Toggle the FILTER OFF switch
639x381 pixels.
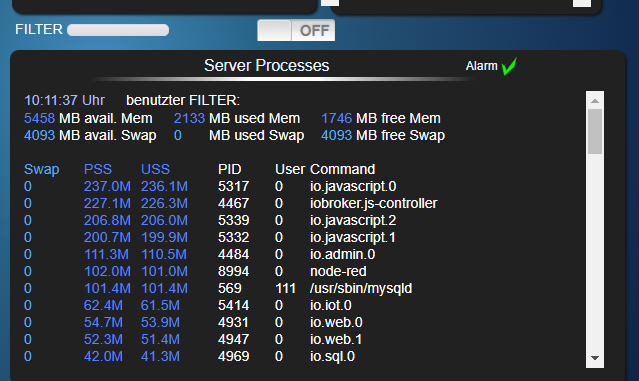pyautogui.click(x=296, y=30)
